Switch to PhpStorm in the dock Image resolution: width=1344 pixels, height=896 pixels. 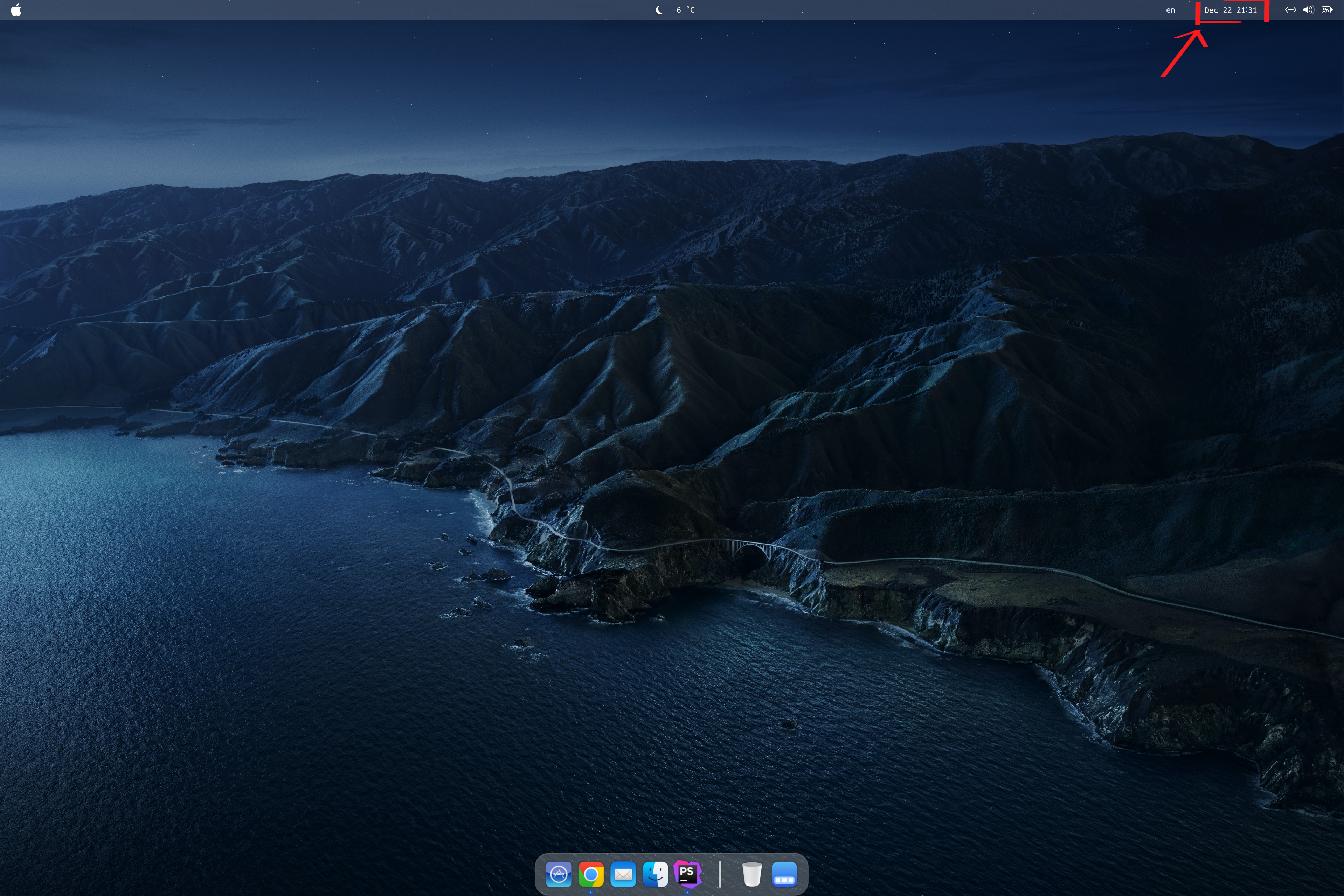click(x=687, y=874)
